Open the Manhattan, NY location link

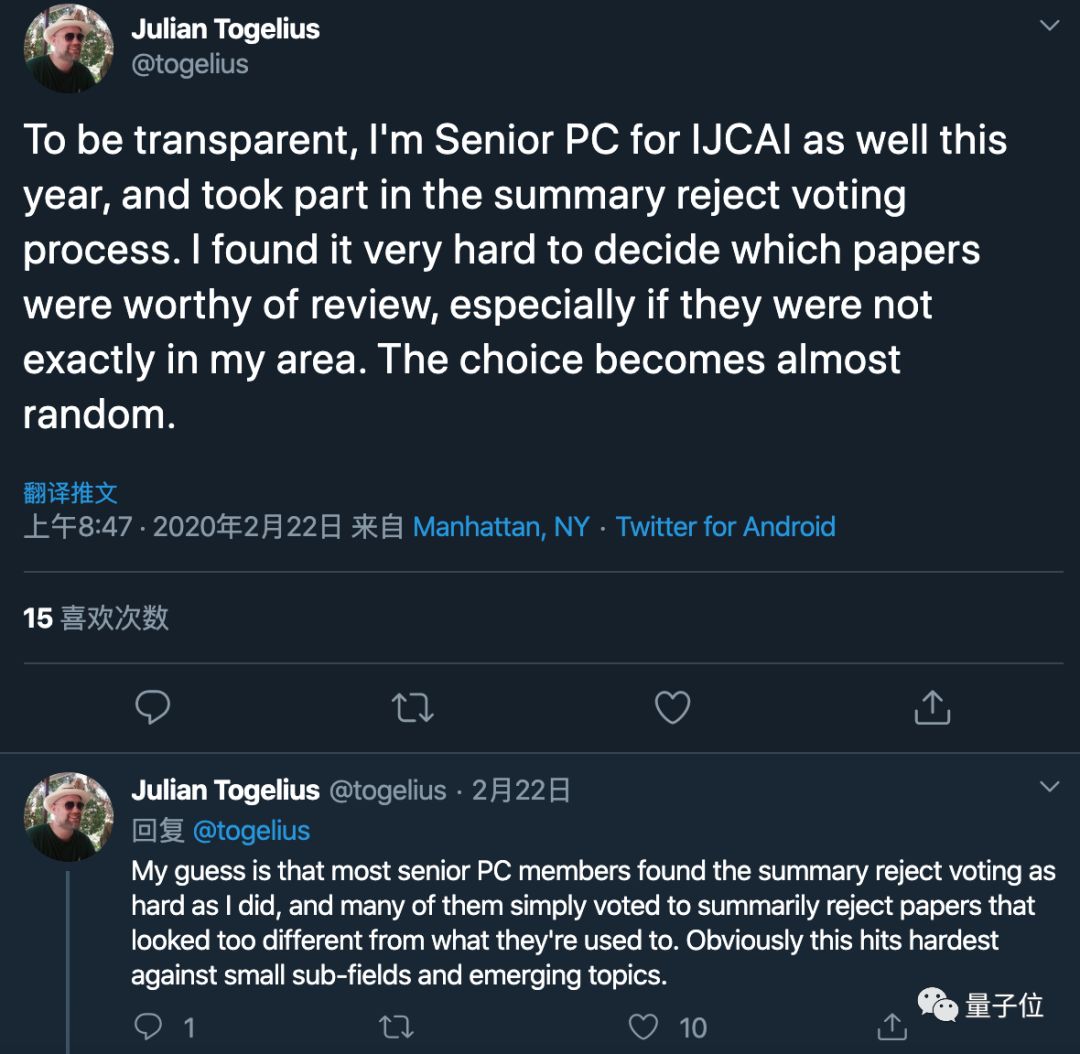point(501,527)
